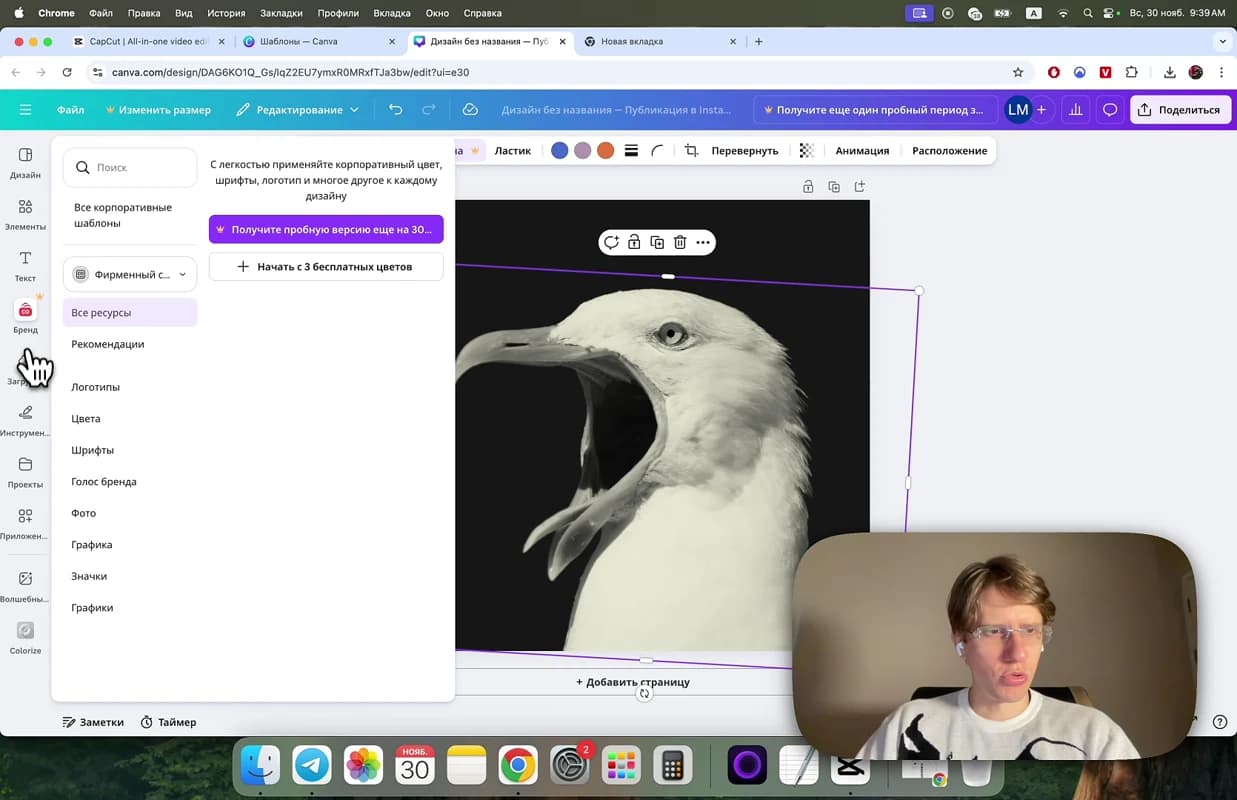Open the comments speech bubble icon
This screenshot has width=1237, height=800.
point(1110,110)
